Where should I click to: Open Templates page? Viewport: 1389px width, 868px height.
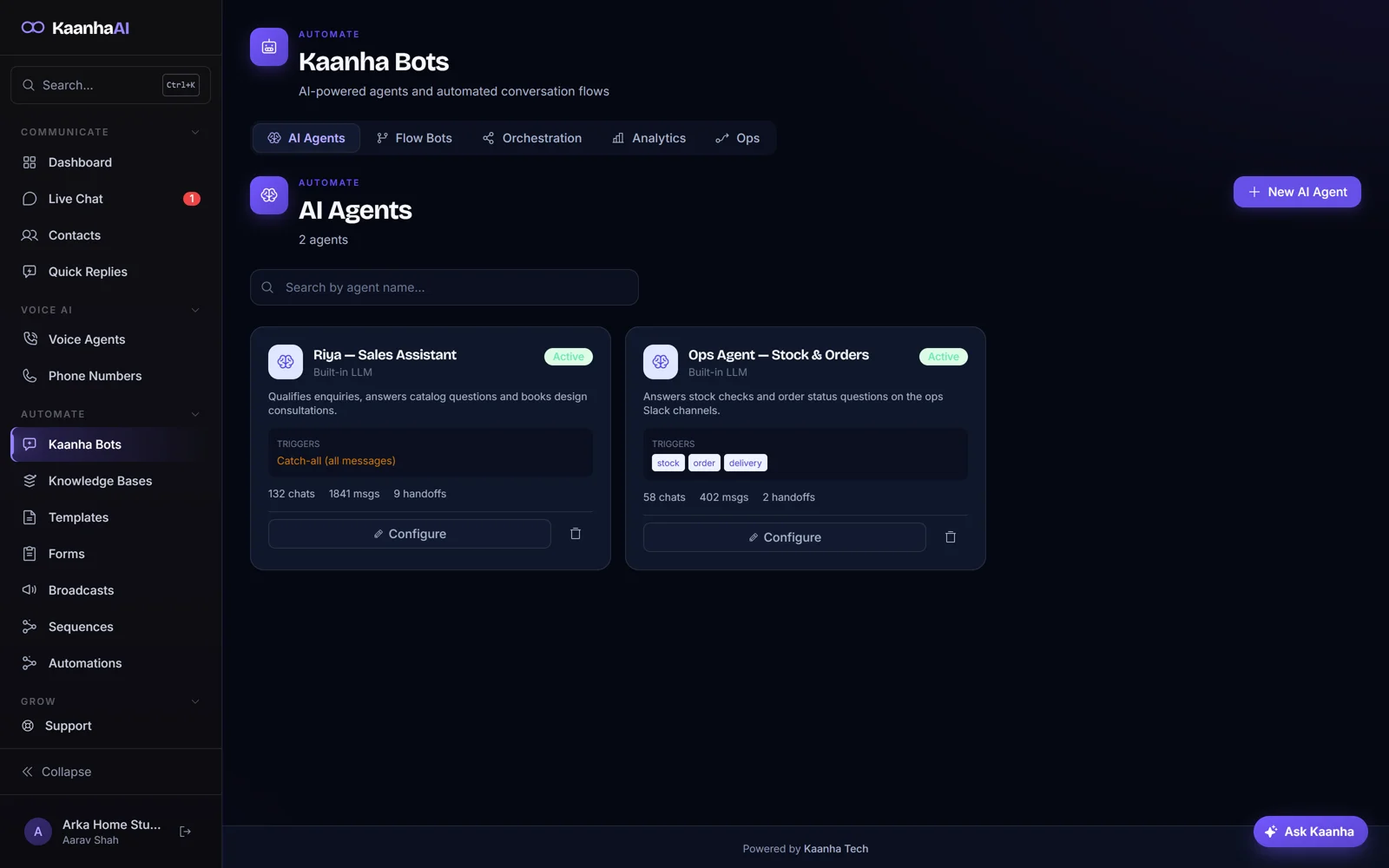pos(111,517)
